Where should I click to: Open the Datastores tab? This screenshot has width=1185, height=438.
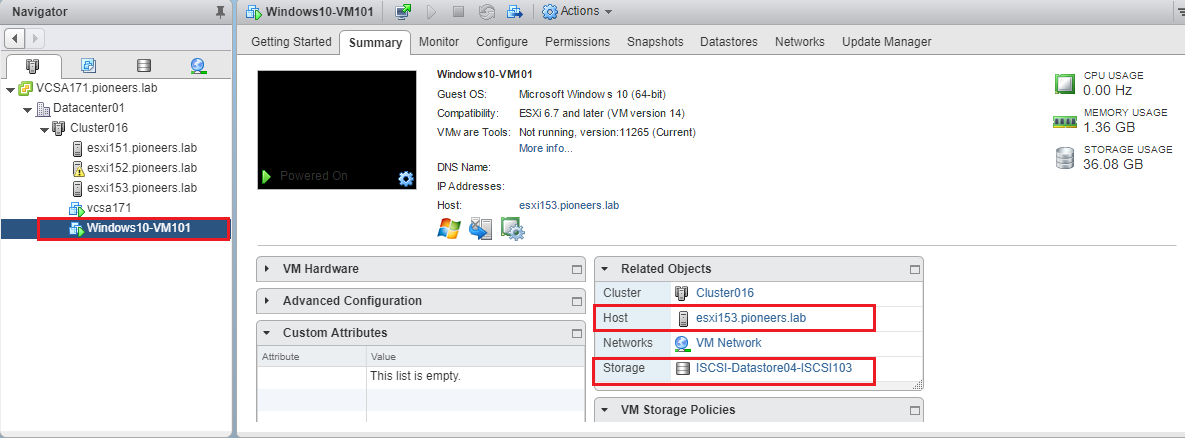tap(729, 42)
